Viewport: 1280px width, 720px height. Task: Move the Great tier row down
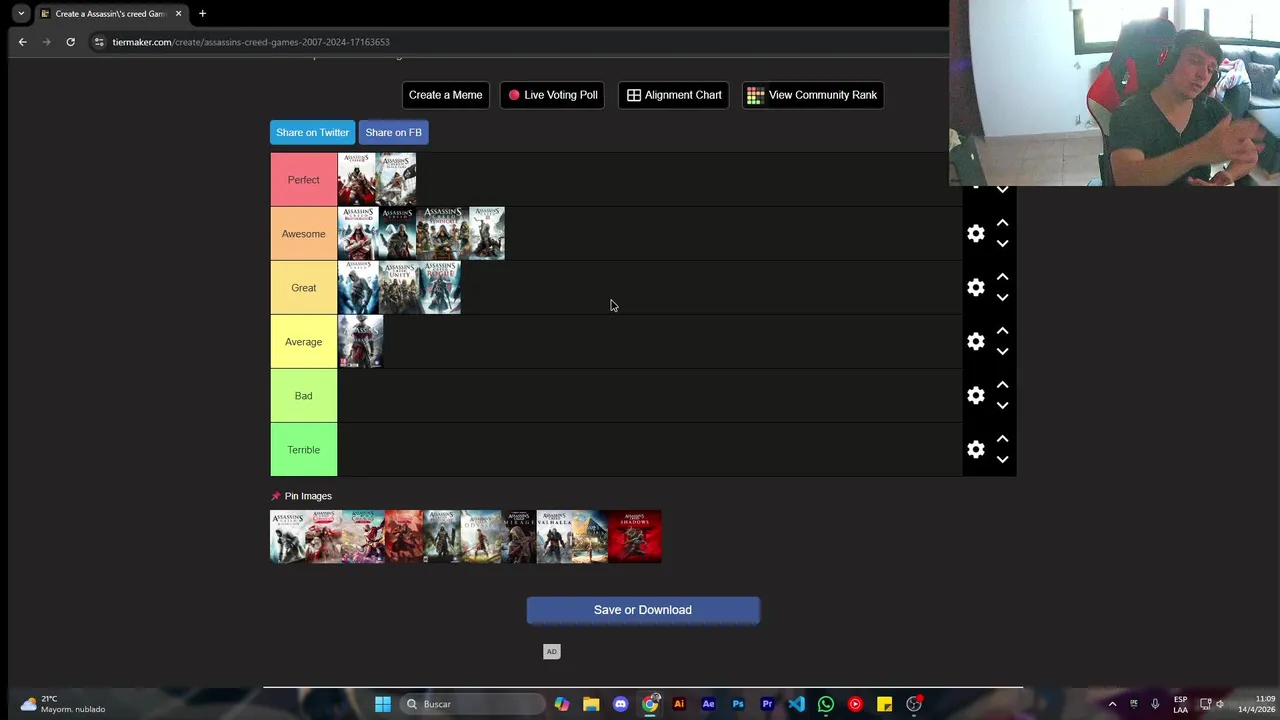(1002, 298)
